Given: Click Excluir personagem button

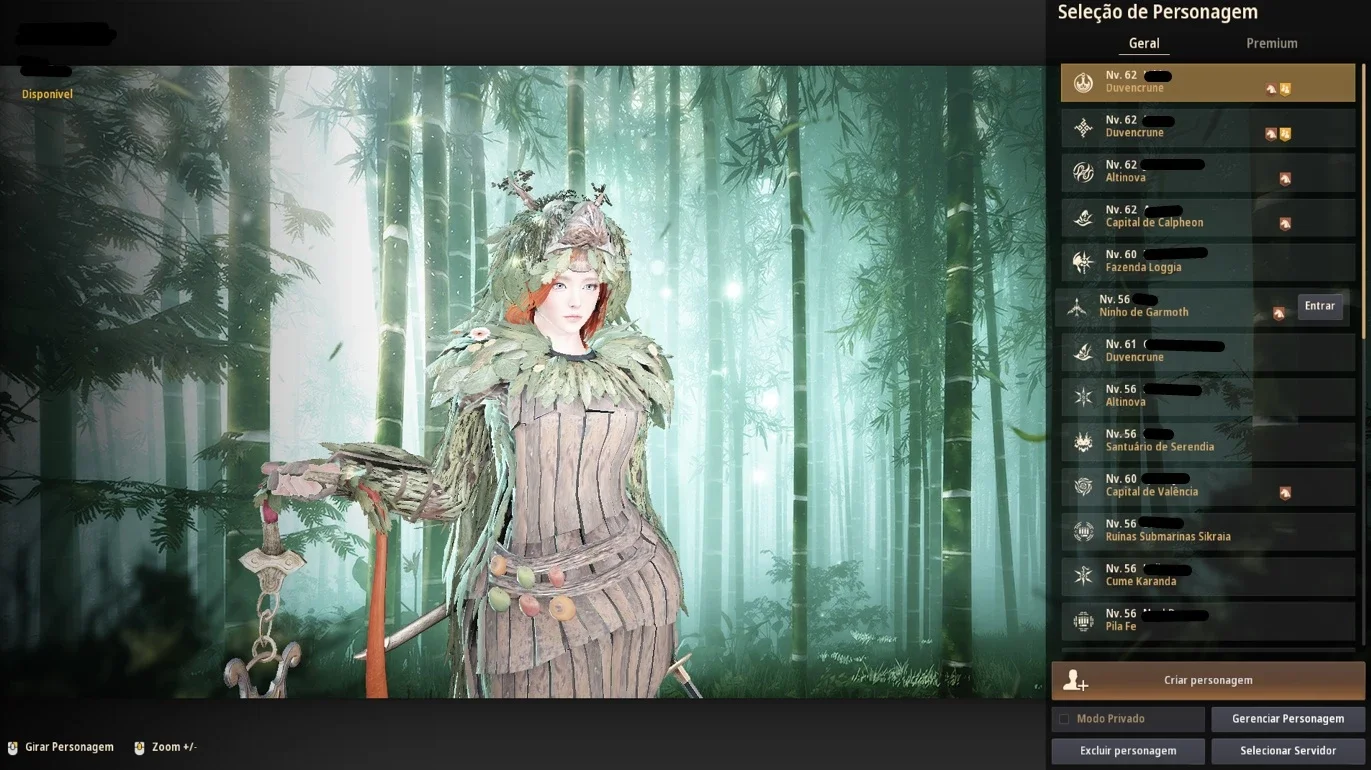Looking at the screenshot, I should coord(1128,751).
